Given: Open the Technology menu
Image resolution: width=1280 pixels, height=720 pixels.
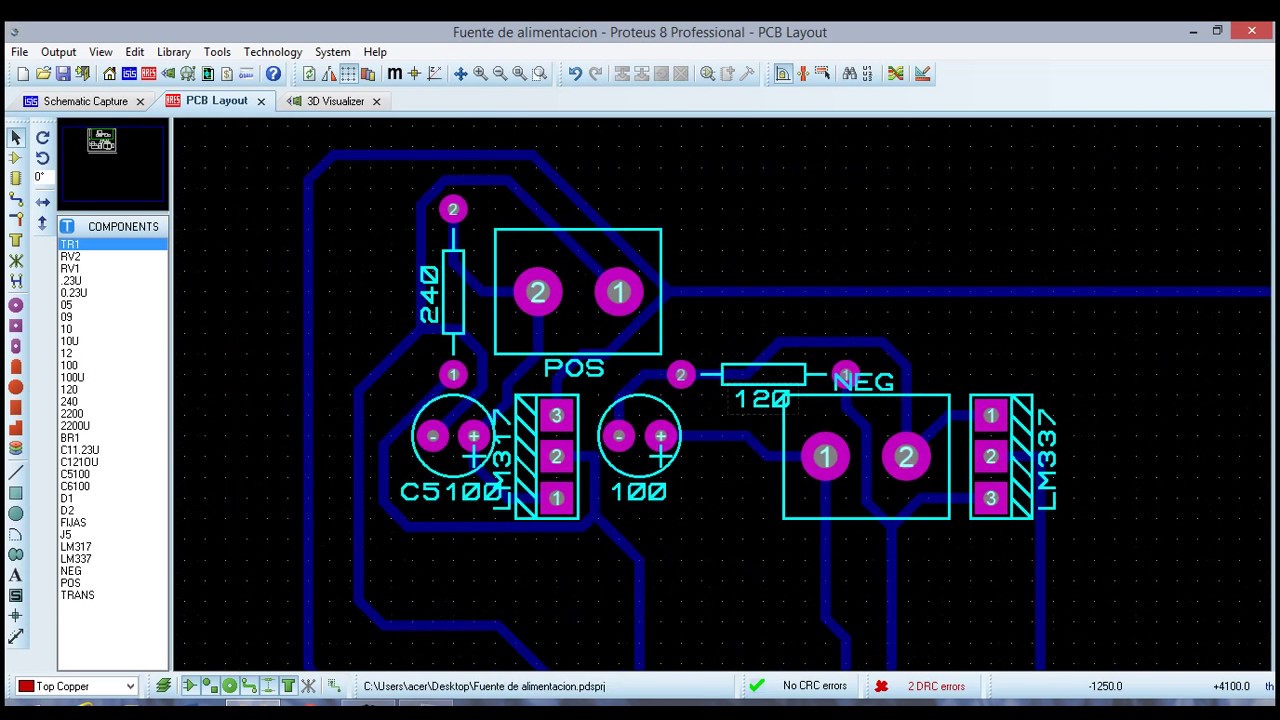Looking at the screenshot, I should click(273, 52).
